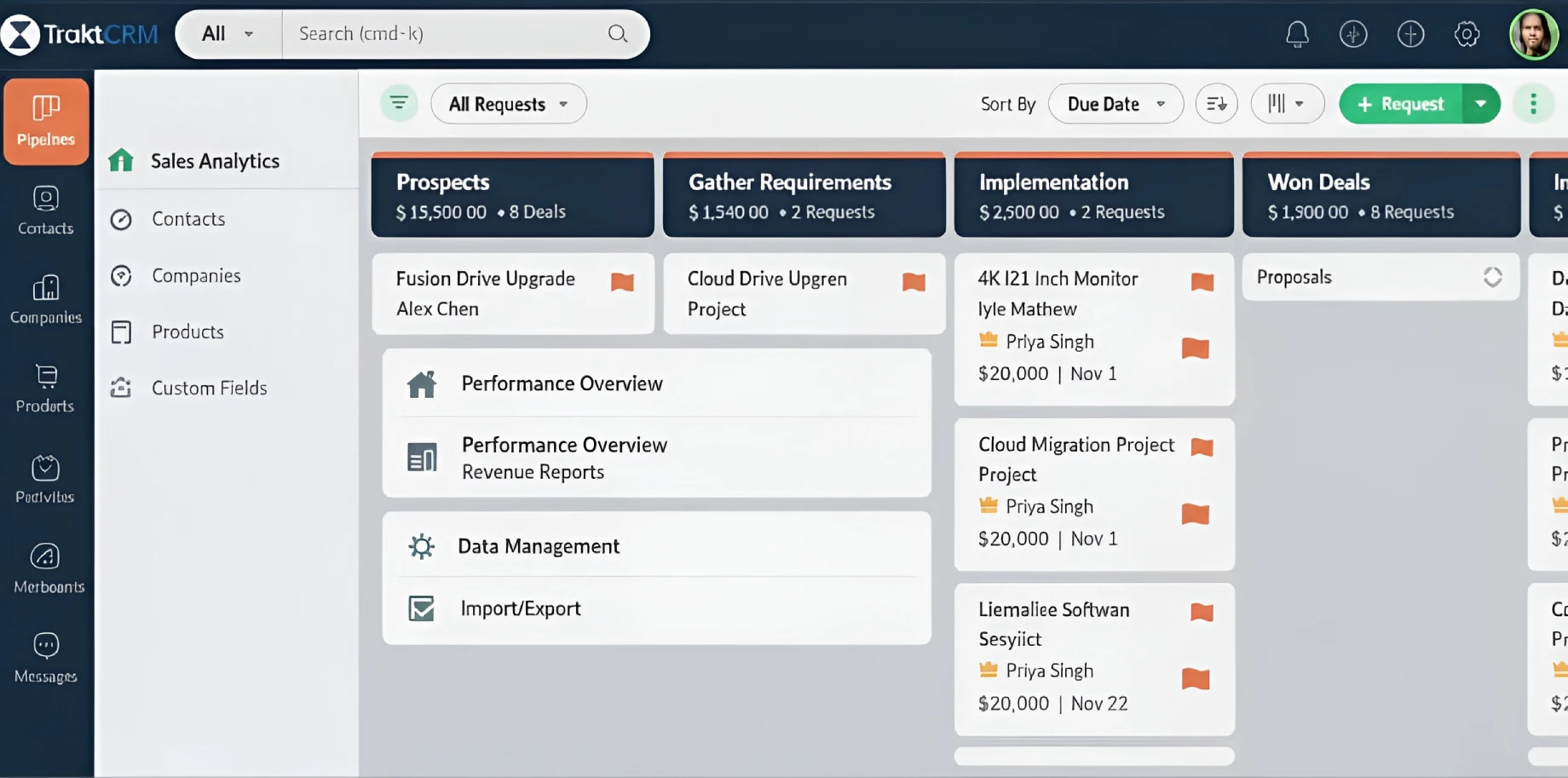Click the green Request button

1401,104
